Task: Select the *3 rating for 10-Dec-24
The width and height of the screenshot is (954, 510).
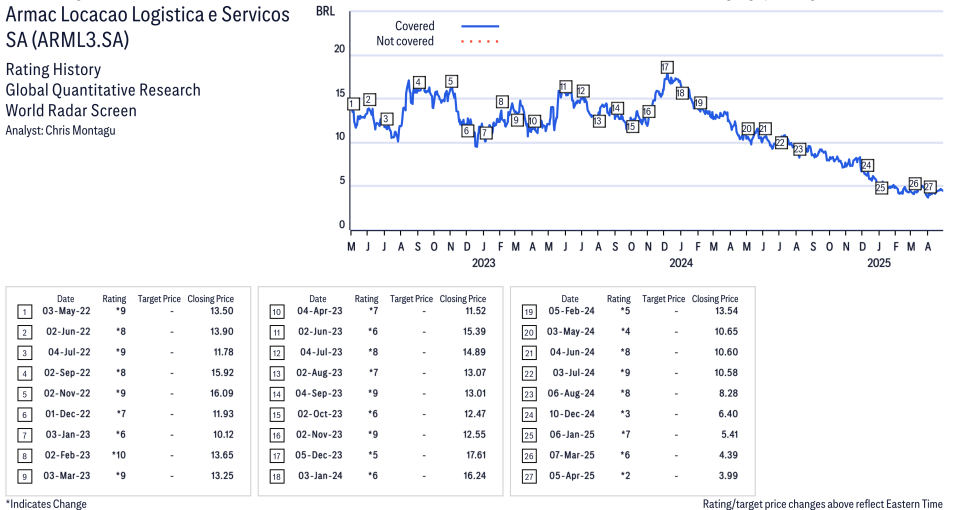Action: point(625,414)
